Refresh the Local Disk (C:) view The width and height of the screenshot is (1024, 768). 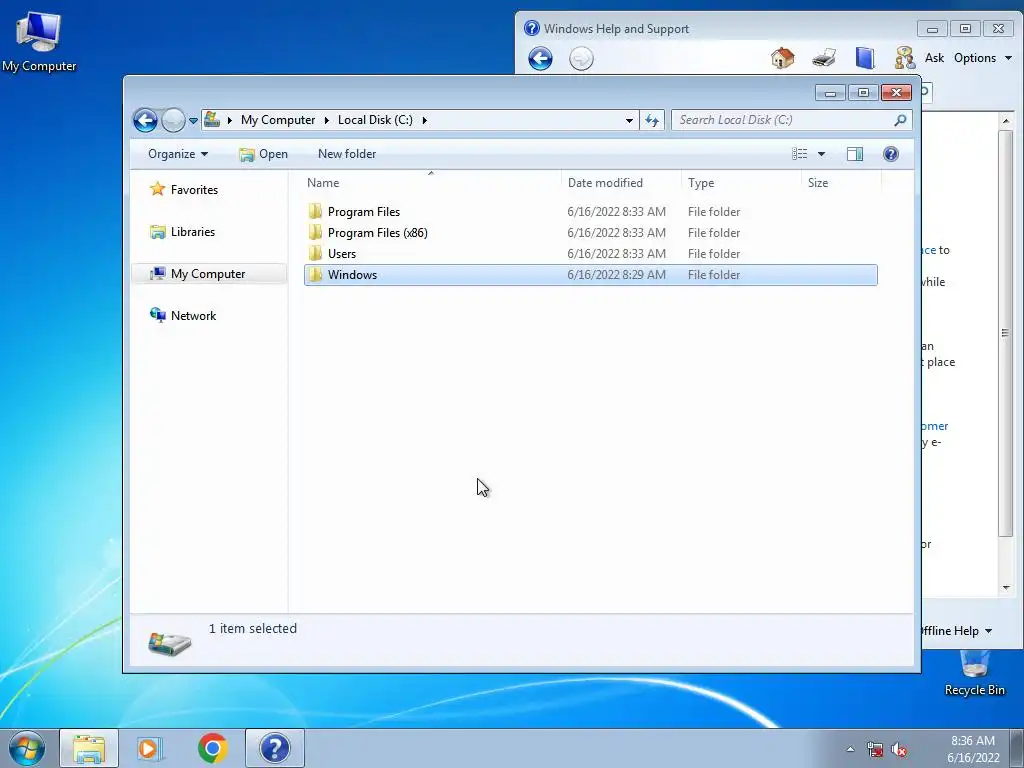(x=652, y=120)
